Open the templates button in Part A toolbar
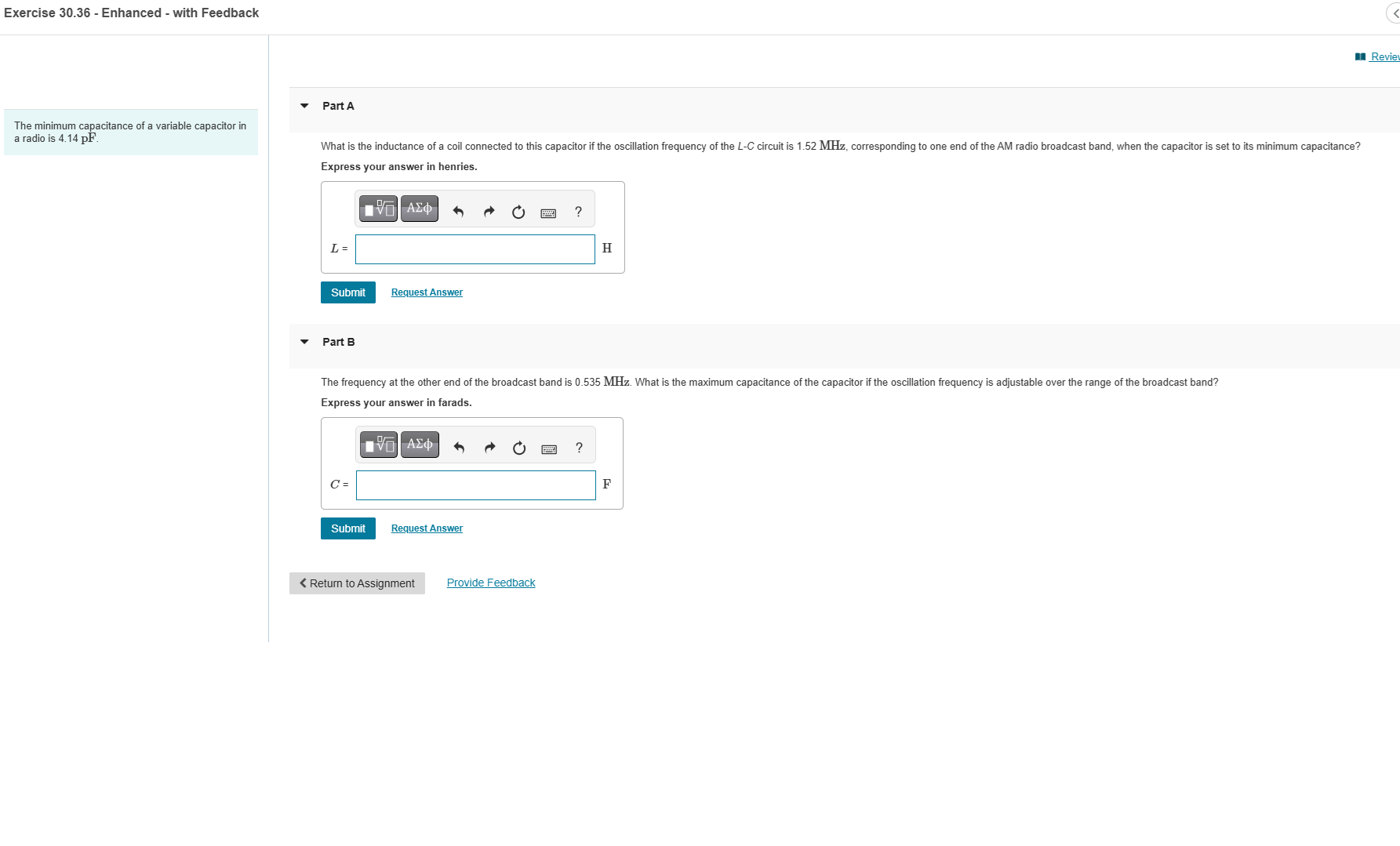The height and width of the screenshot is (846, 1400). click(x=378, y=209)
